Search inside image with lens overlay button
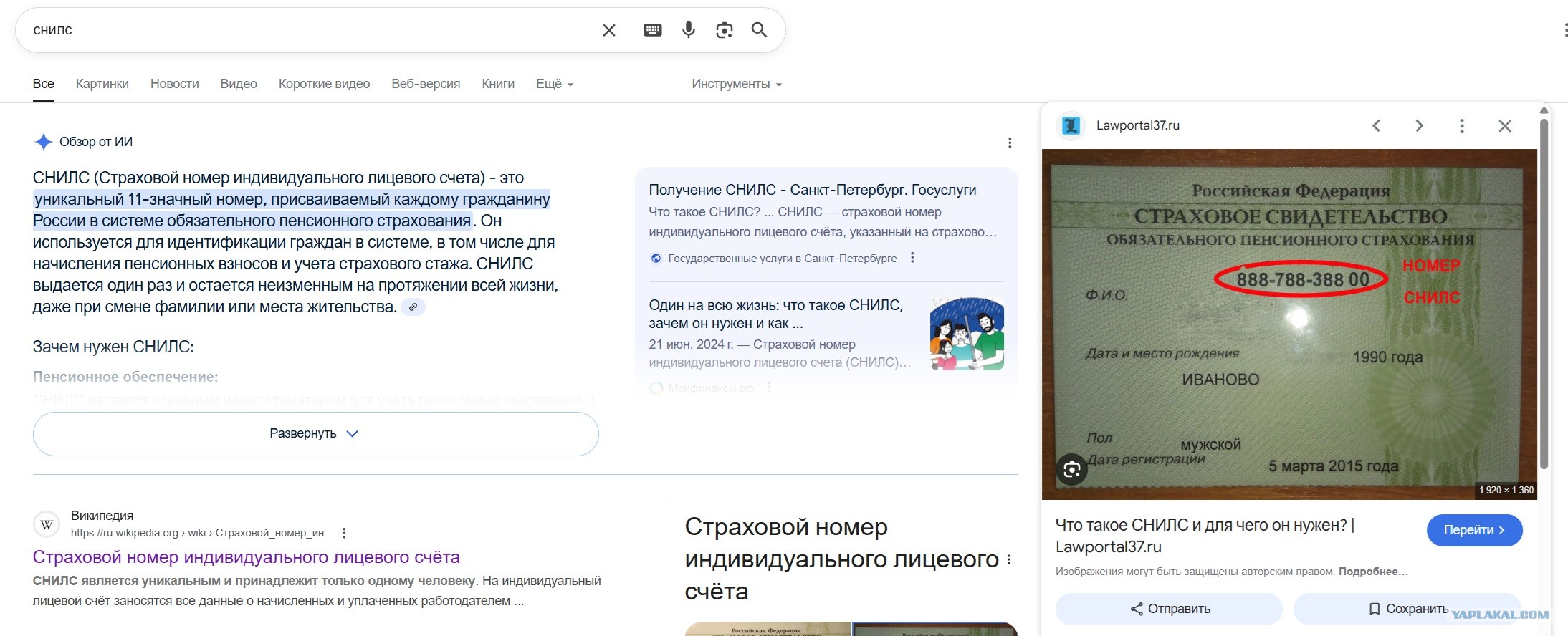The width and height of the screenshot is (1568, 636). coord(1072,470)
